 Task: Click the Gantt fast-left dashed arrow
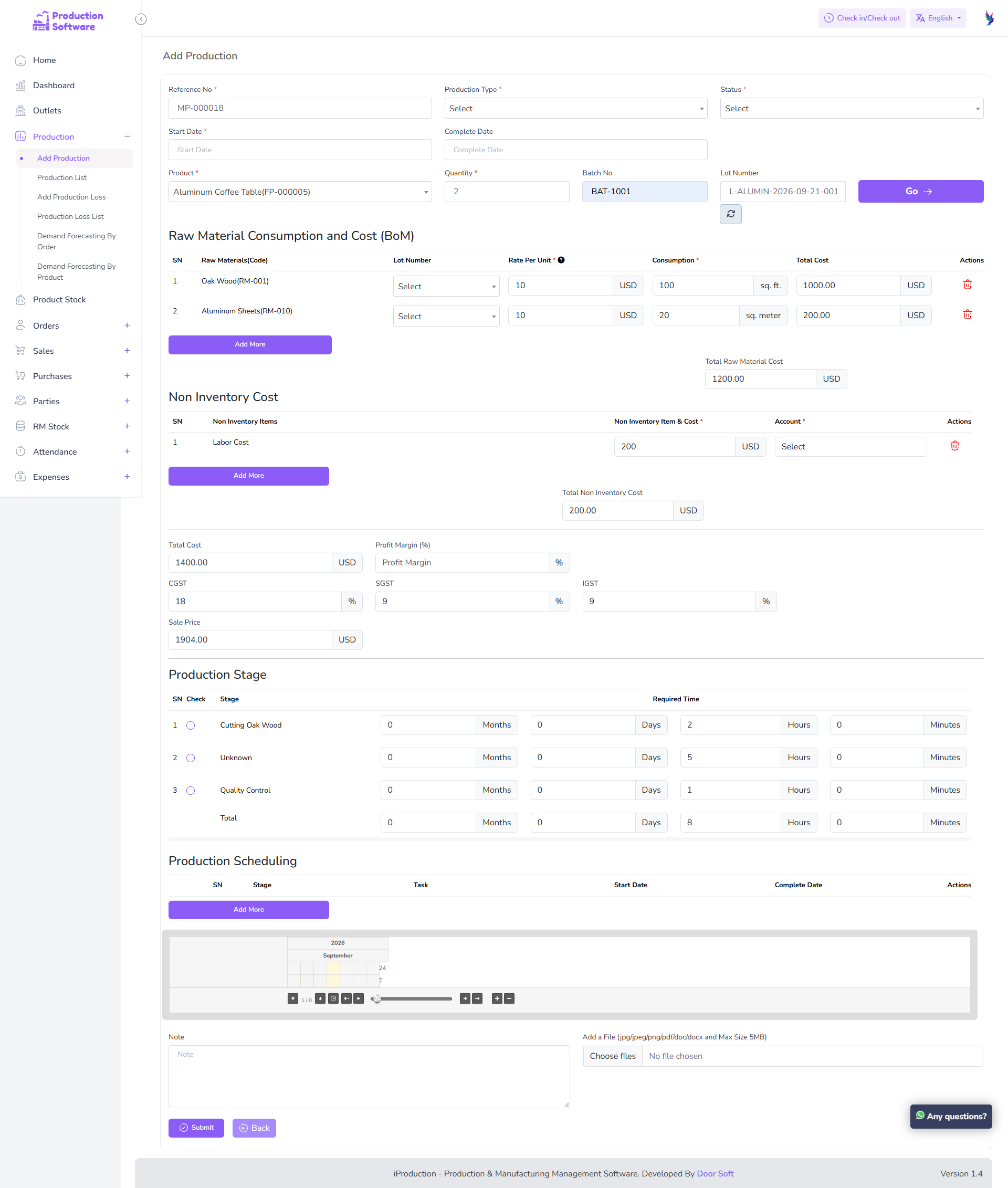pyautogui.click(x=346, y=998)
